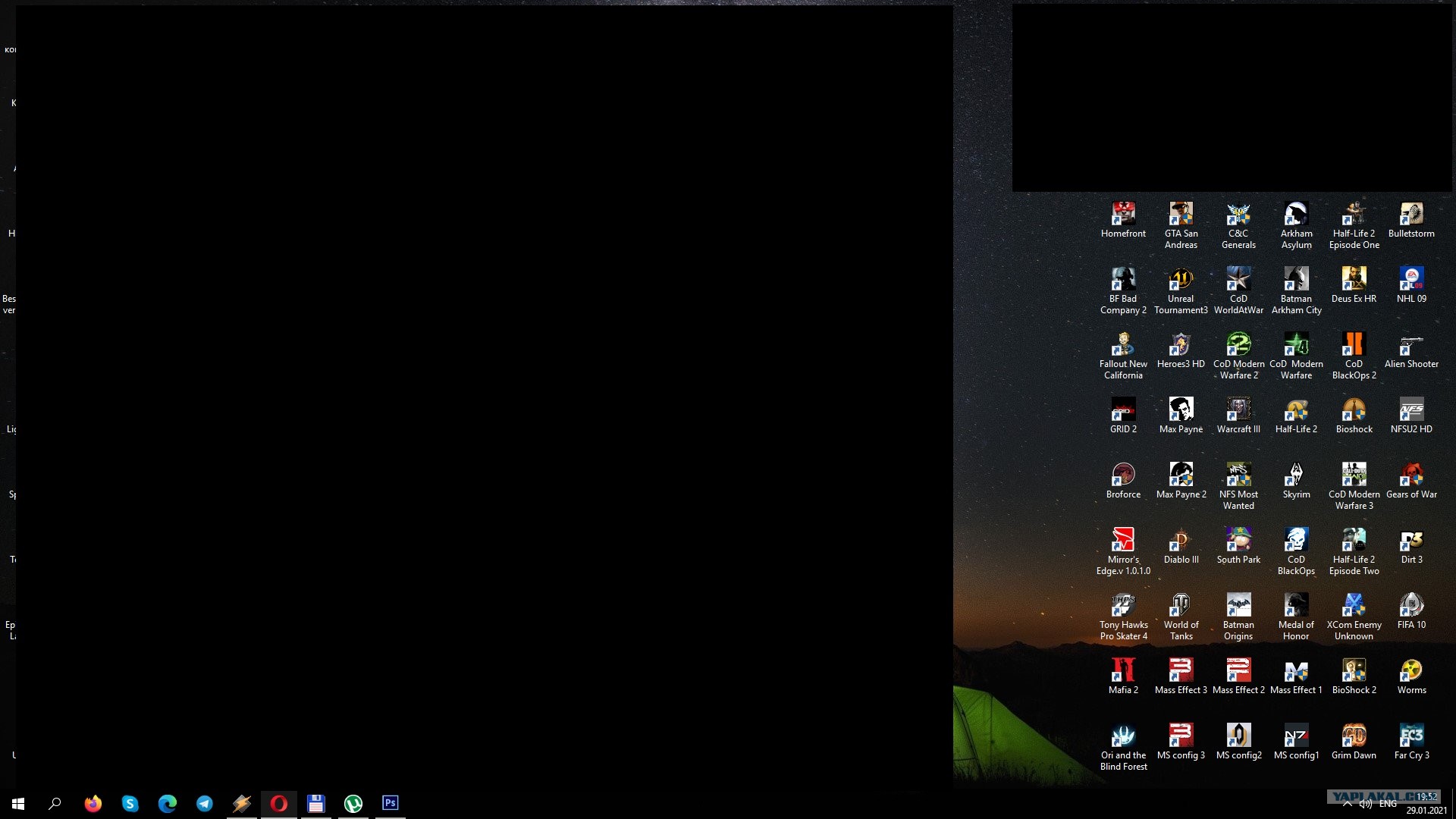Open Telegram from the taskbar
The image size is (1456, 819).
point(205,803)
